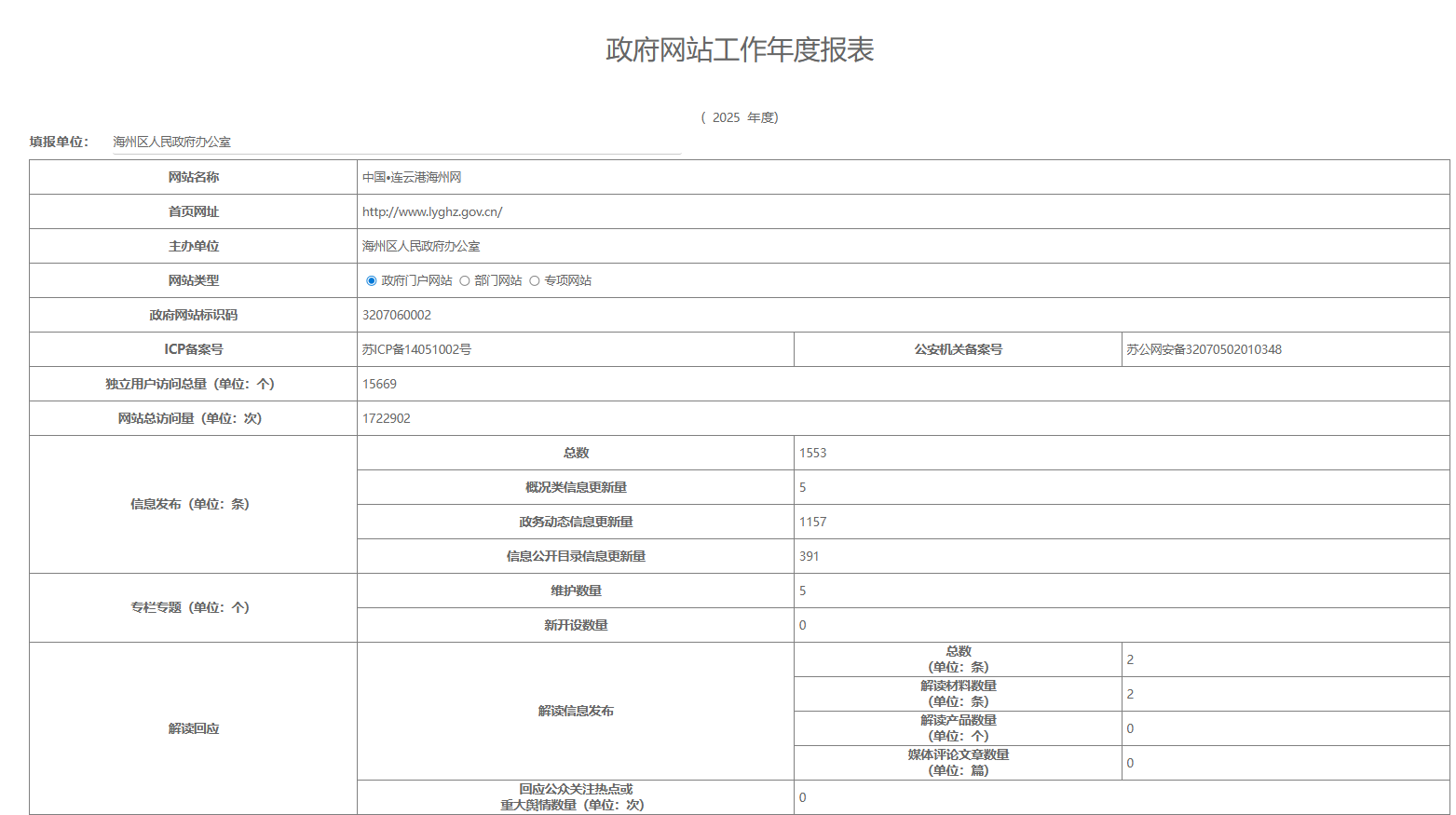This screenshot has width=1456, height=815.
Task: Click the 独立用户访问总量 value 15669
Action: (x=376, y=383)
